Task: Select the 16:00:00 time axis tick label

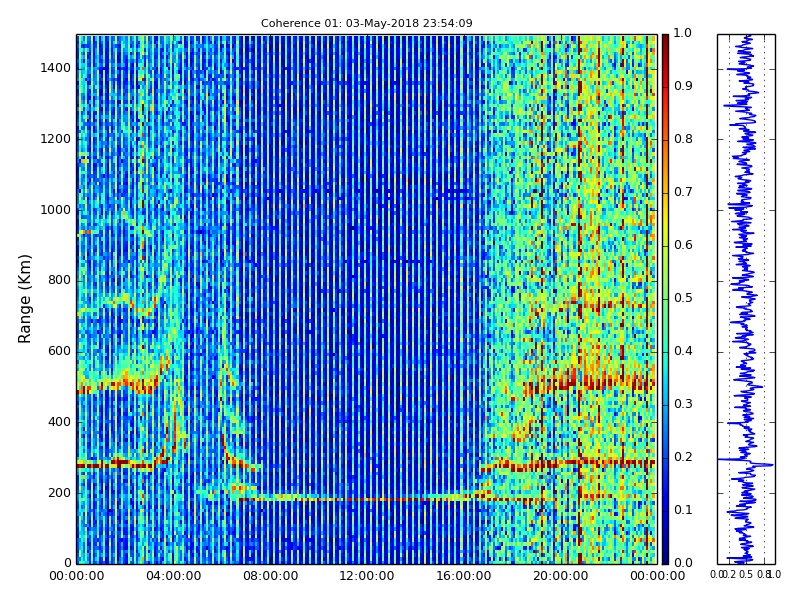Action: click(463, 577)
